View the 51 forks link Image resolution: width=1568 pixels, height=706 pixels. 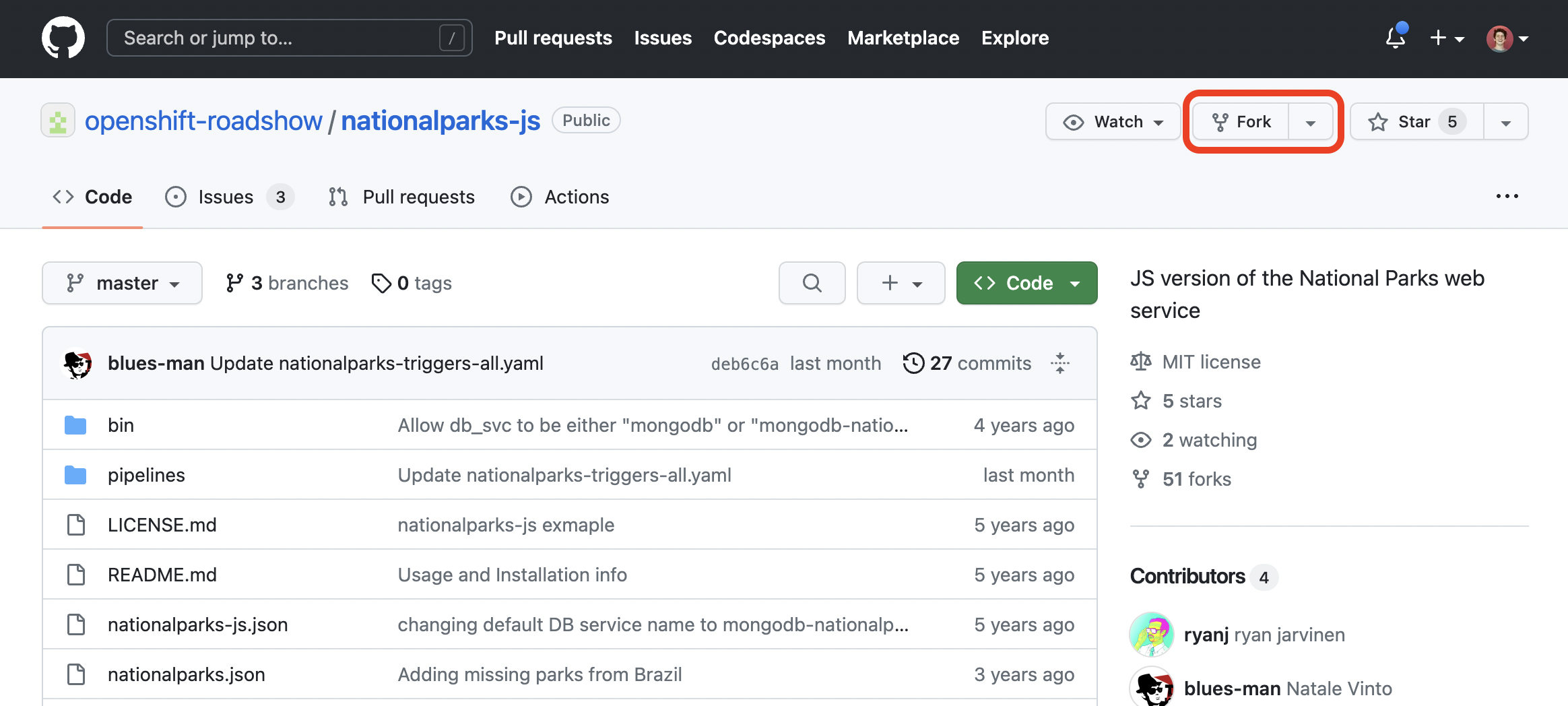point(1197,479)
